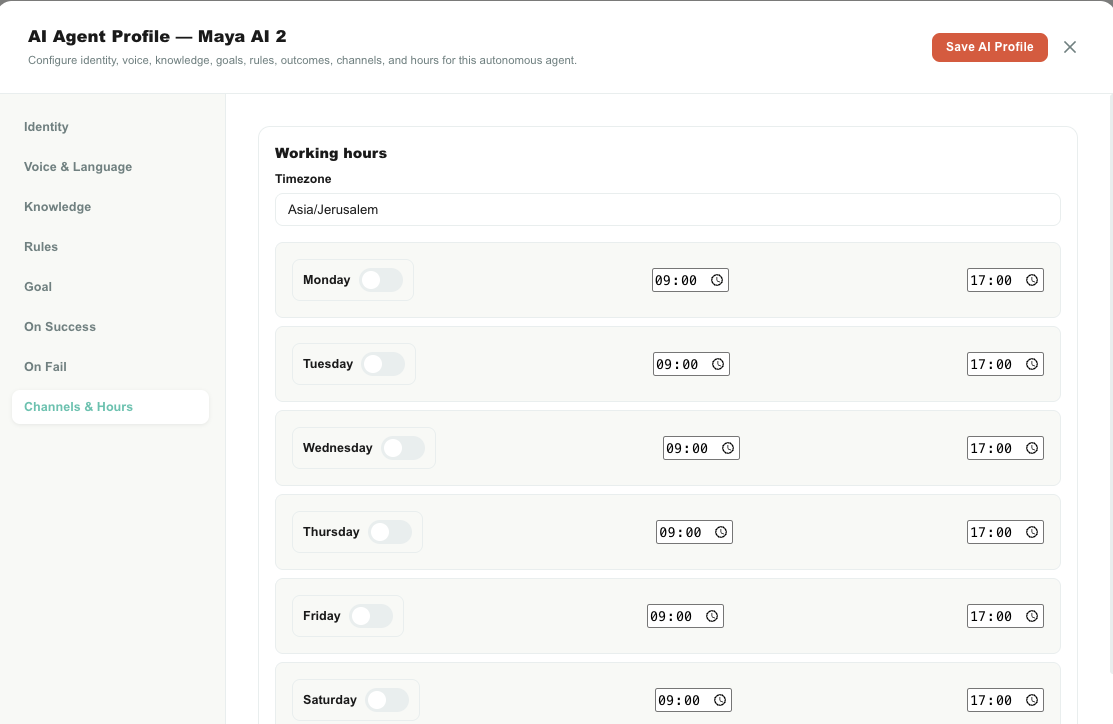
Task: Select the Goal section
Action: tap(110, 287)
